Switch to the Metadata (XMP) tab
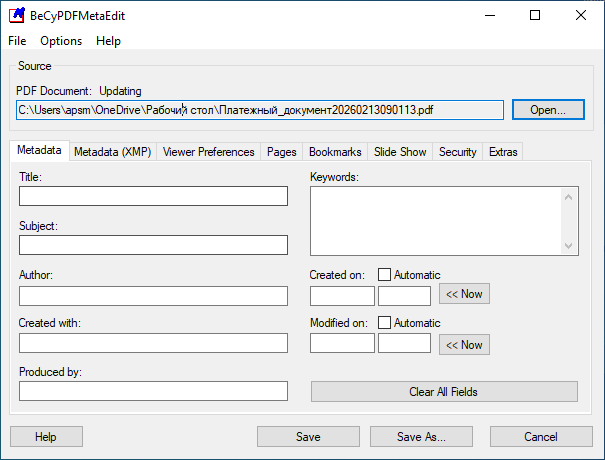605x460 pixels. click(113, 152)
